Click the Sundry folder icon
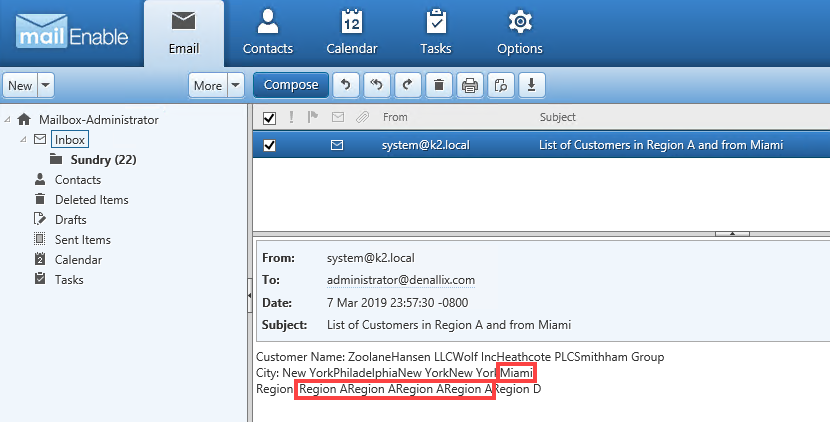 [56, 159]
